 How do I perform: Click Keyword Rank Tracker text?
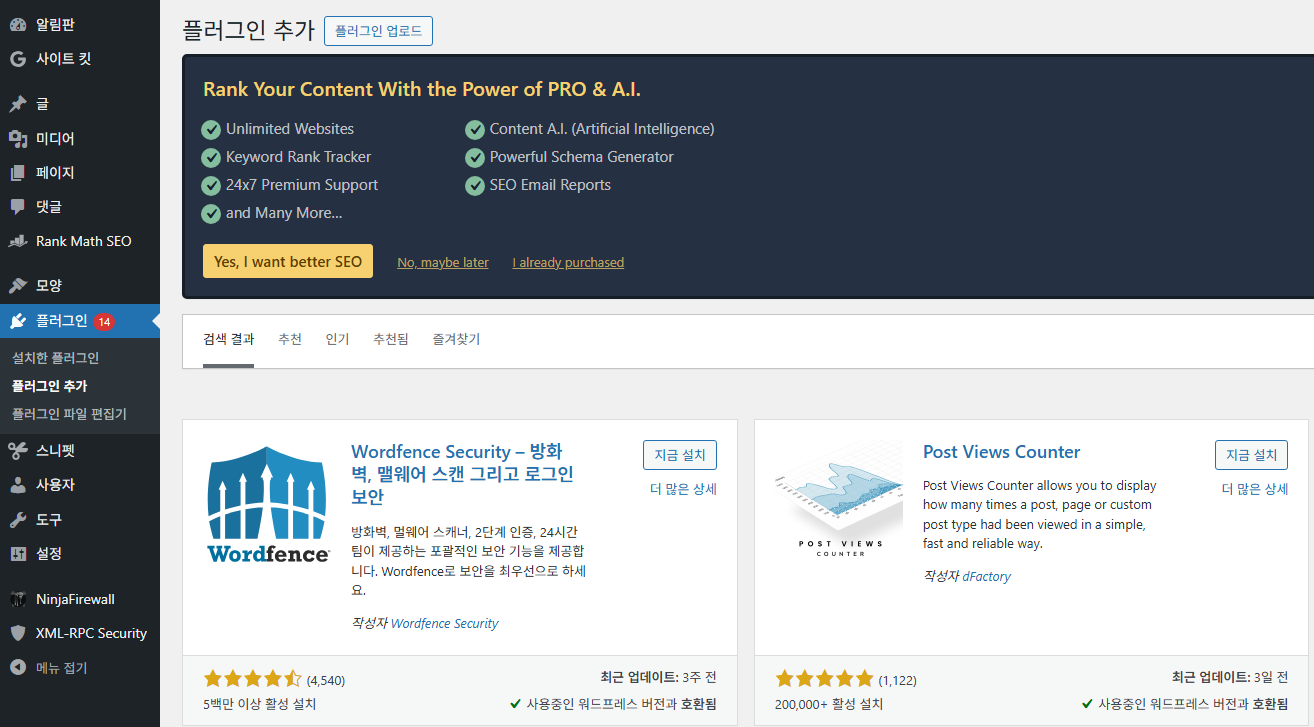click(298, 157)
